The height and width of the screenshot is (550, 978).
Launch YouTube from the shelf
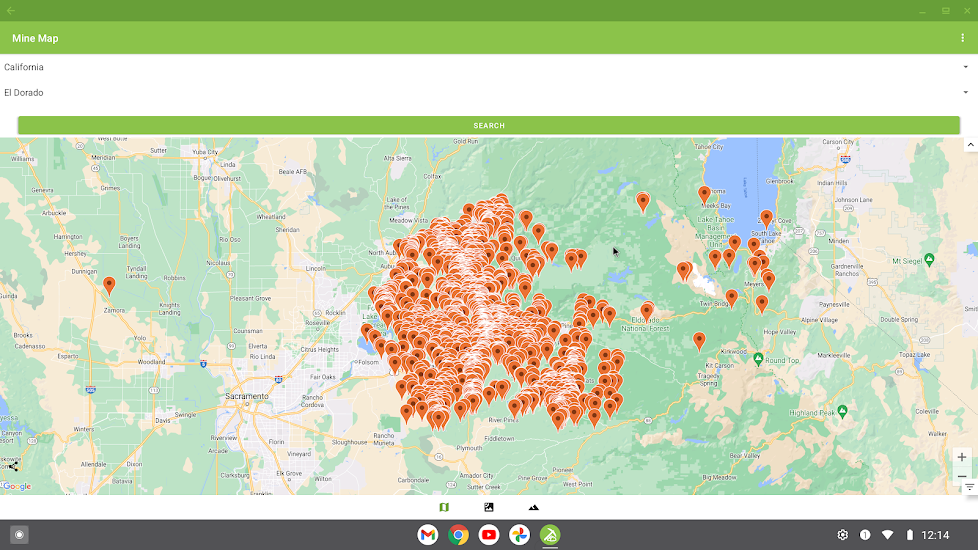tap(489, 535)
